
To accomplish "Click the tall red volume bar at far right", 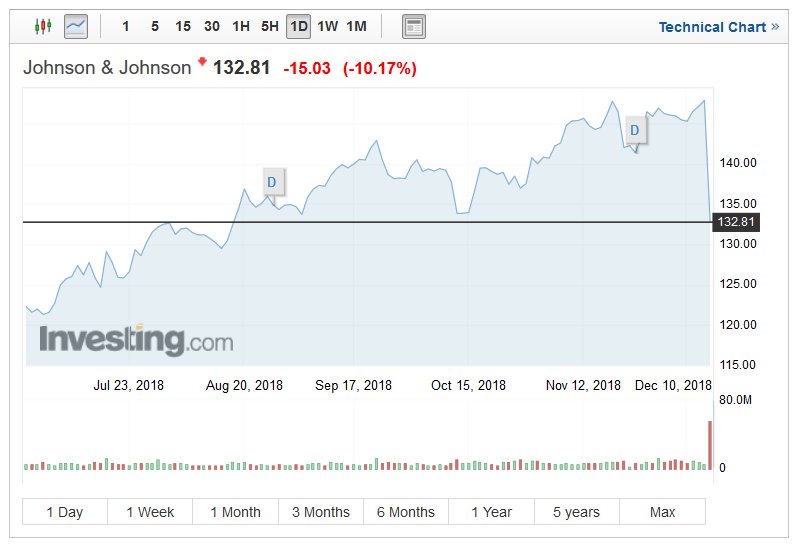I will 710,445.
